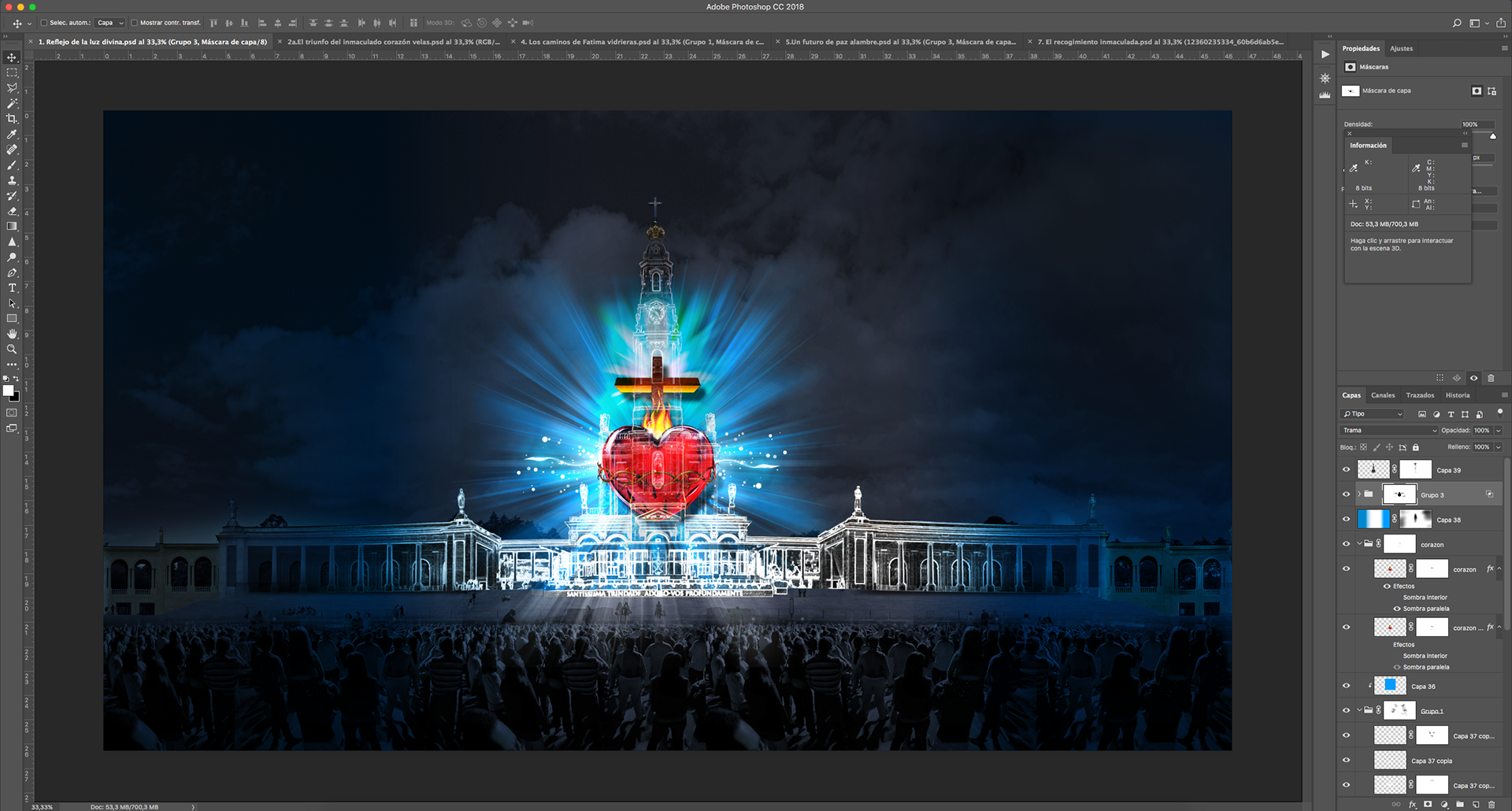Viewport: 1512px width, 811px height.
Task: Select the Dodge tool
Action: (12, 257)
